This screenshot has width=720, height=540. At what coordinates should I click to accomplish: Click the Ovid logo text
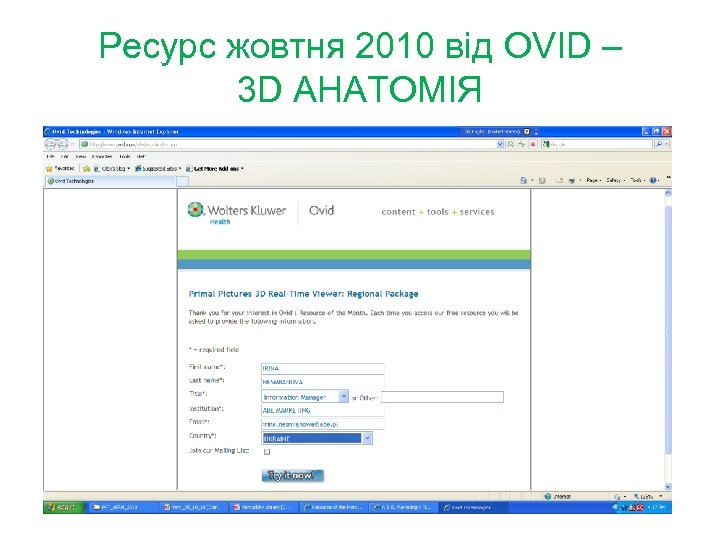pyautogui.click(x=321, y=211)
